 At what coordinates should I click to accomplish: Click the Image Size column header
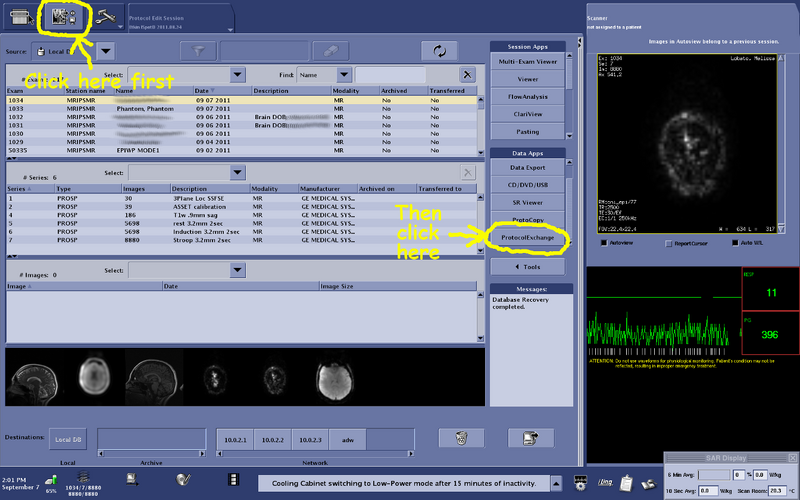point(397,286)
